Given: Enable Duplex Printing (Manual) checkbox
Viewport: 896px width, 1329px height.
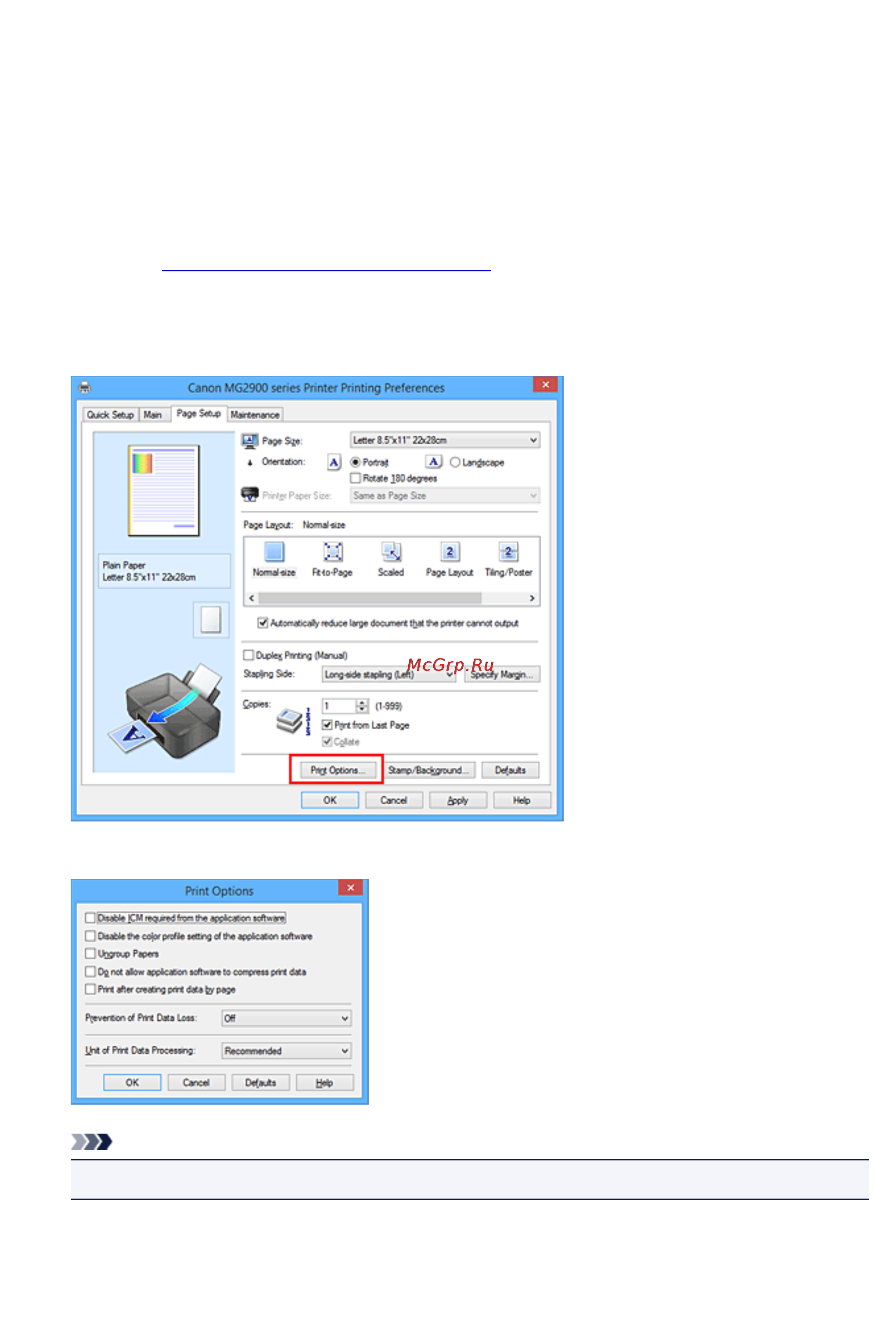Looking at the screenshot, I should [248, 655].
